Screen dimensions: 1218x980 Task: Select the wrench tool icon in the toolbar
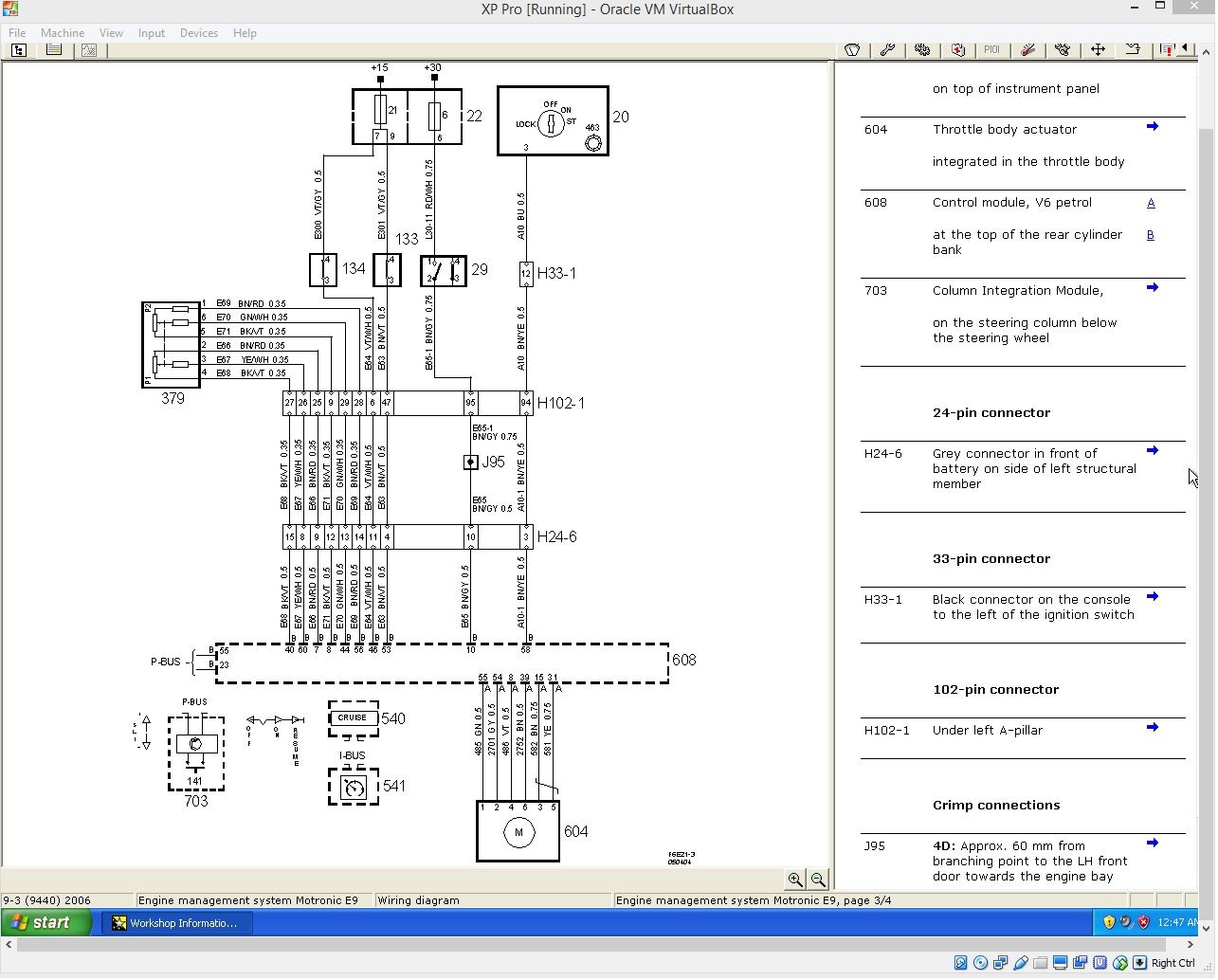tap(887, 49)
